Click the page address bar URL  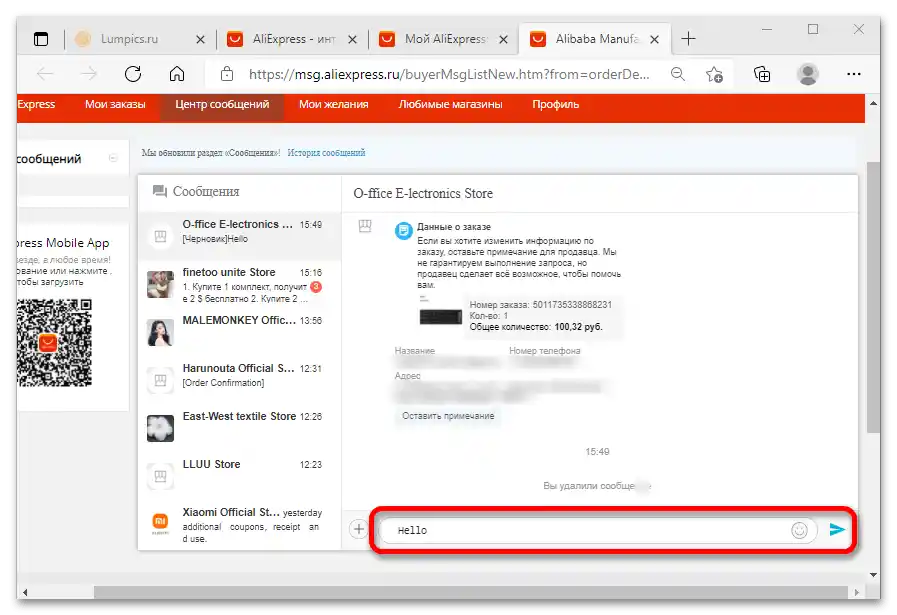tap(449, 74)
